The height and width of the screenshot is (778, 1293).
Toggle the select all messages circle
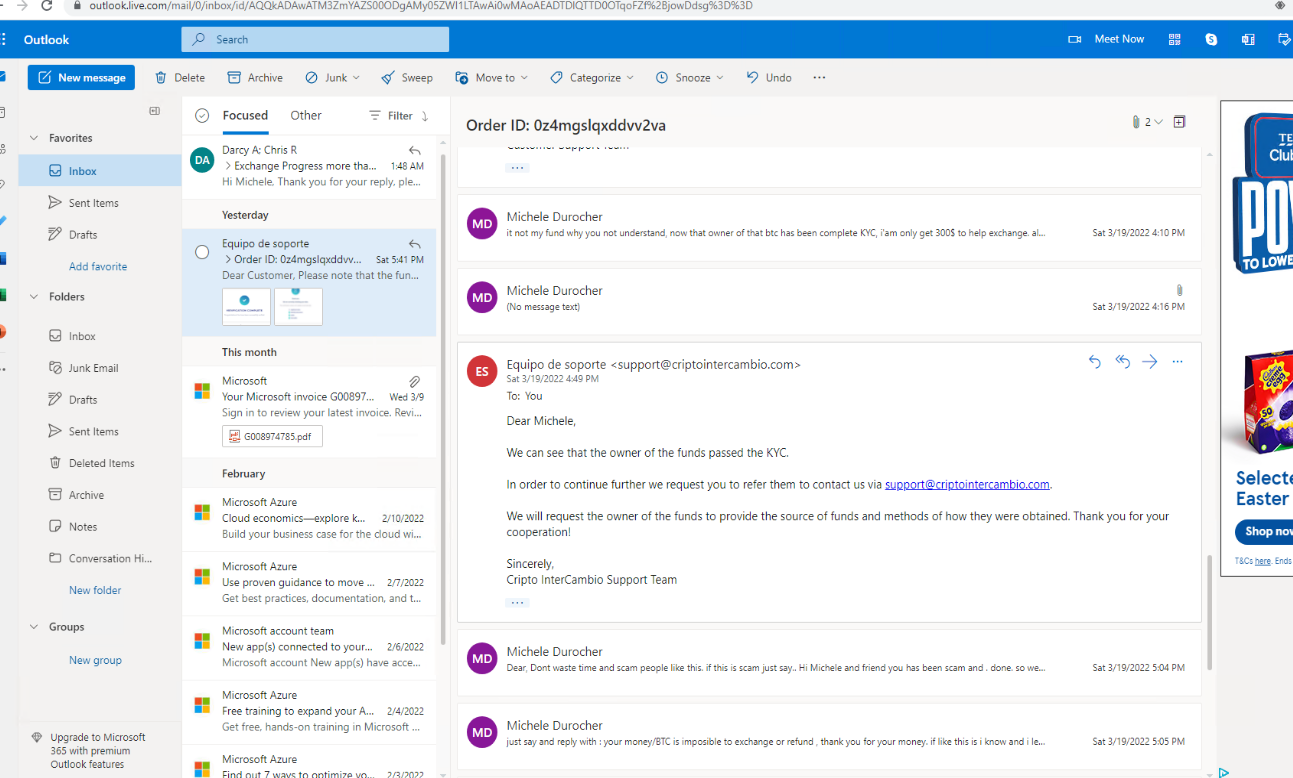pos(202,116)
